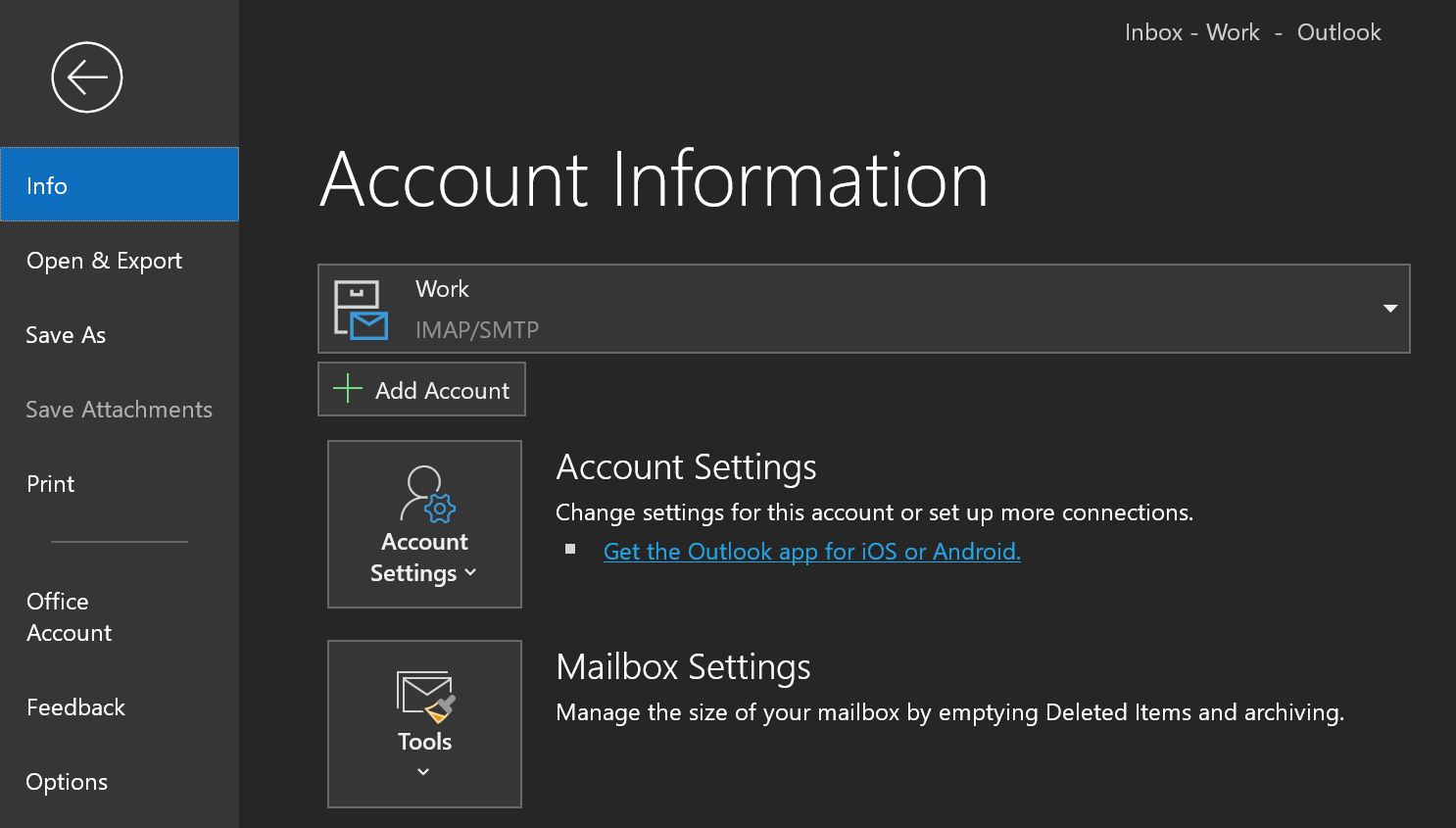Image resolution: width=1456 pixels, height=828 pixels.
Task: Open the Office Account page
Action: coord(120,616)
